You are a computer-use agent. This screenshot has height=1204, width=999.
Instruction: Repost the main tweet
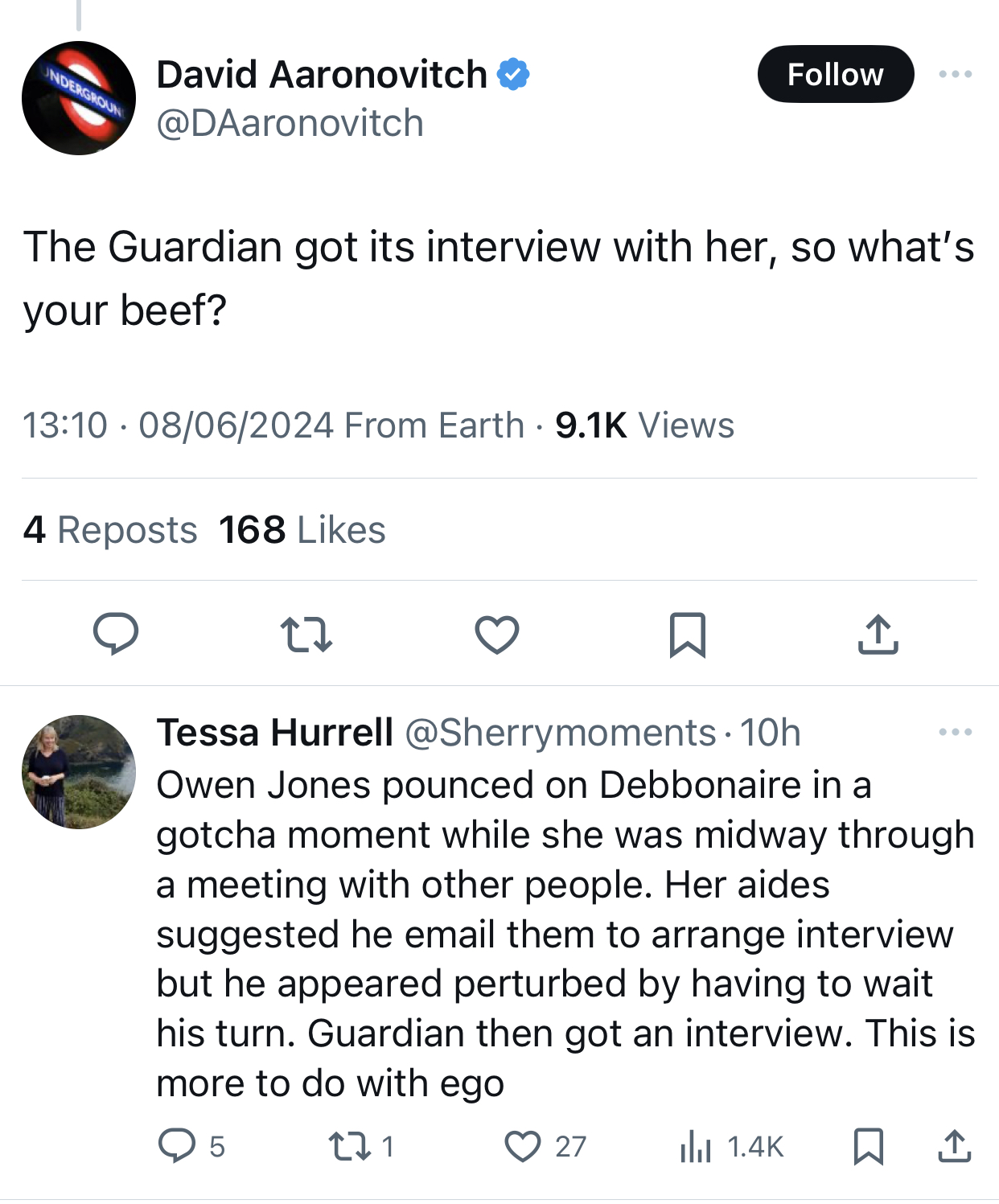pos(306,634)
